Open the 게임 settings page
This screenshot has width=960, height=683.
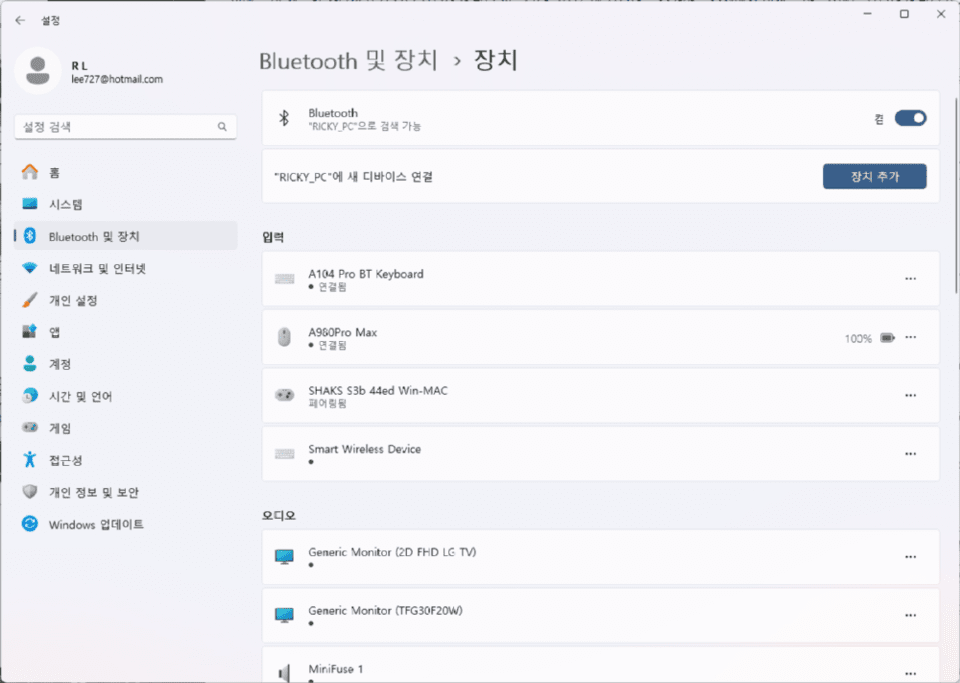tap(126, 428)
